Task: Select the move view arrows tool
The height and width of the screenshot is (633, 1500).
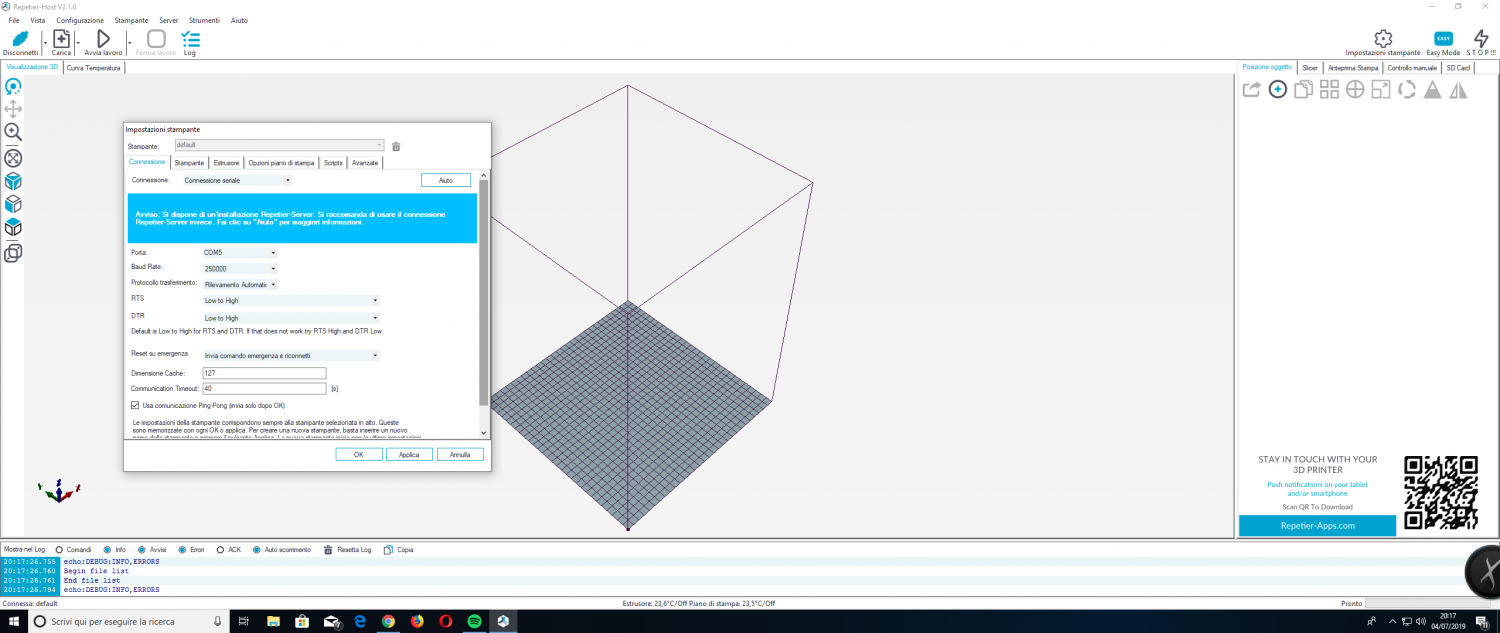Action: click(14, 109)
